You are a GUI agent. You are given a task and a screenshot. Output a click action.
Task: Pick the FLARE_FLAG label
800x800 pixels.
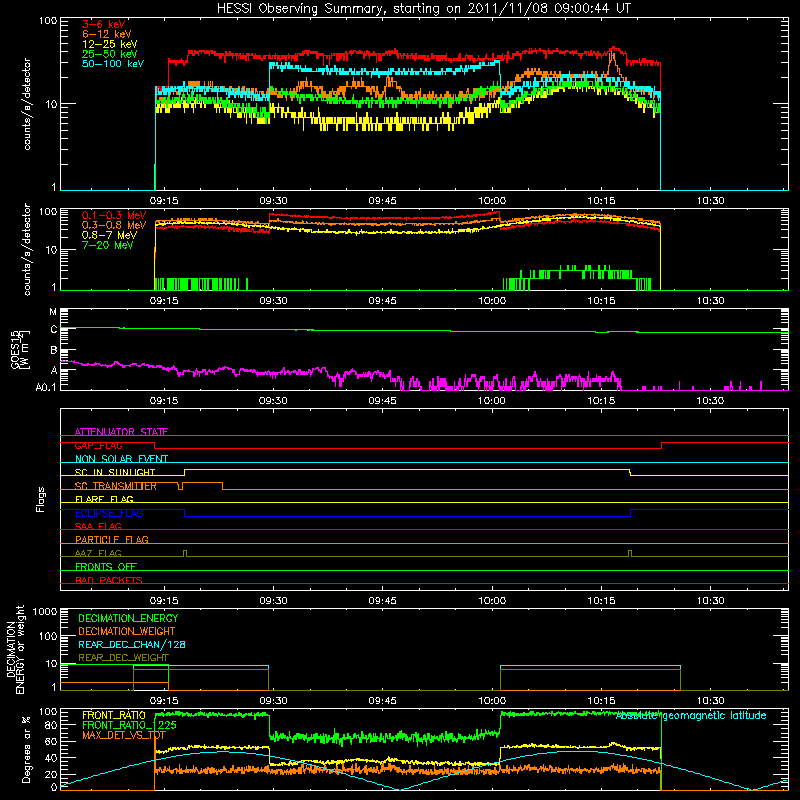104,499
